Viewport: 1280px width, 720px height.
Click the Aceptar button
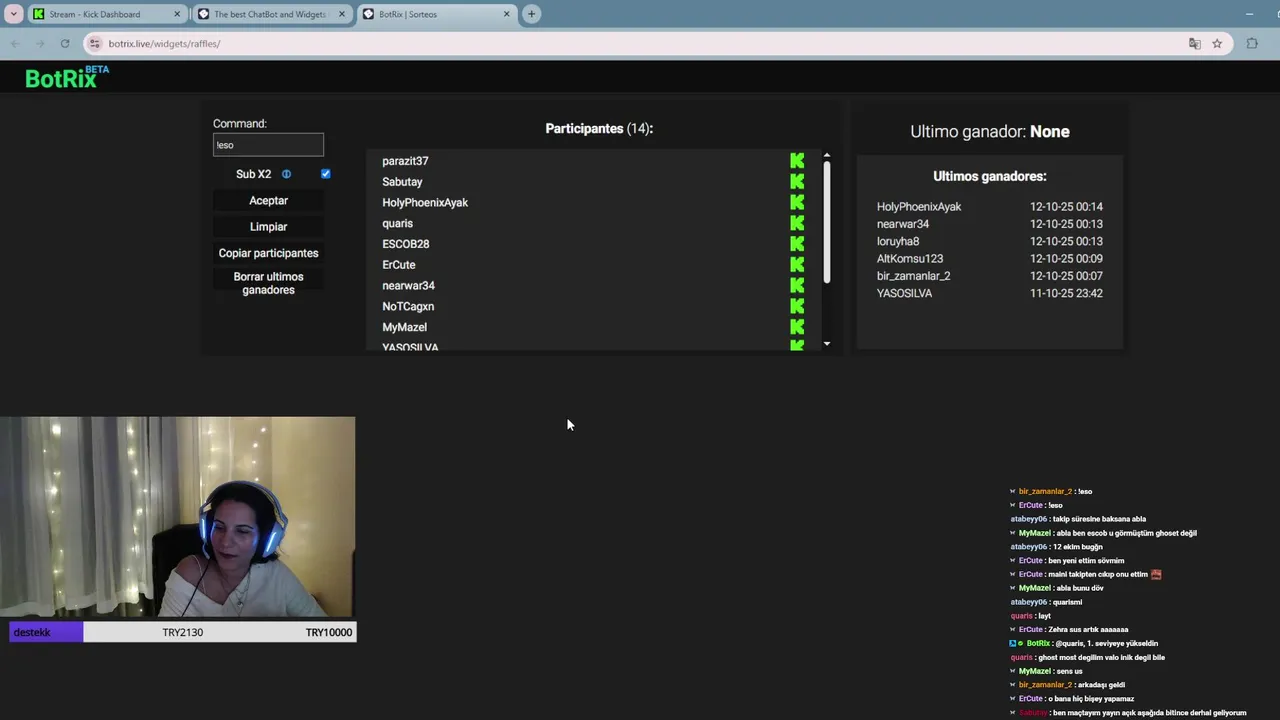(x=268, y=201)
